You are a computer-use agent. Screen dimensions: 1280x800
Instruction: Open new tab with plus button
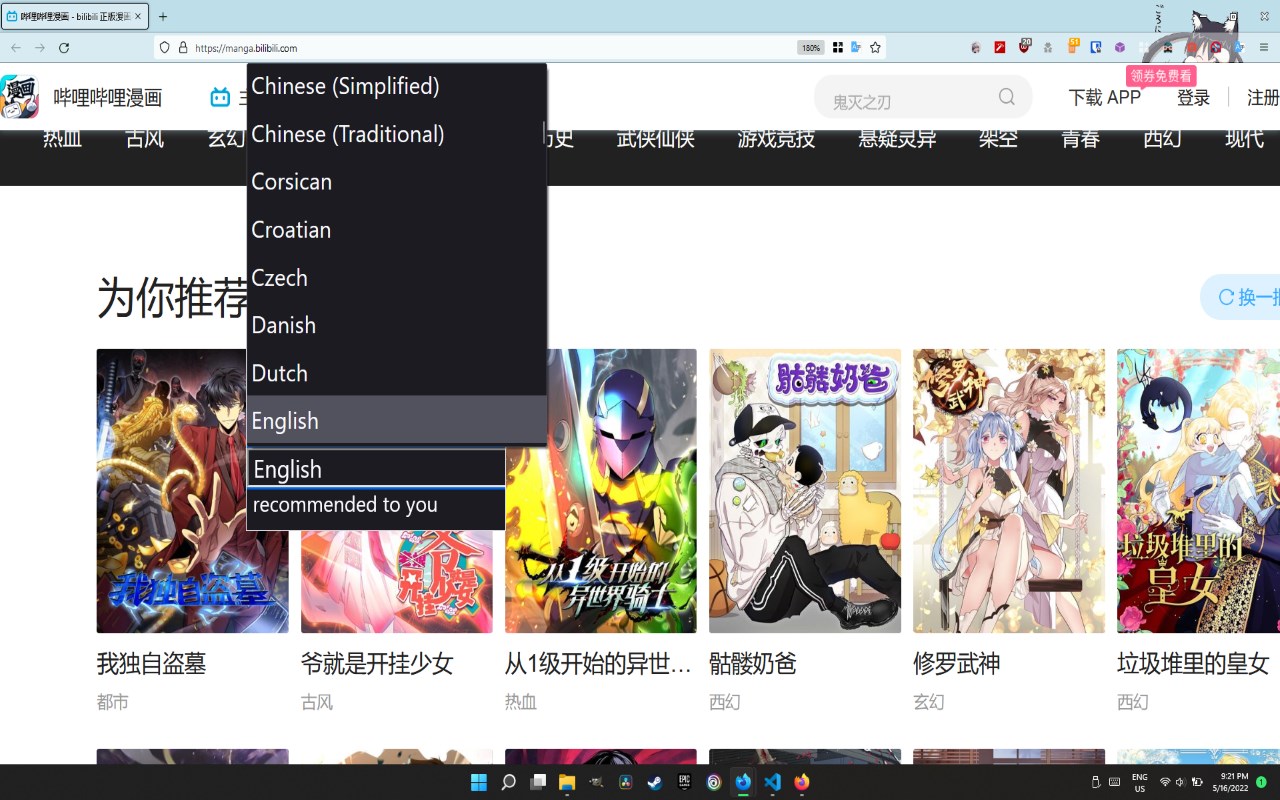click(x=163, y=16)
